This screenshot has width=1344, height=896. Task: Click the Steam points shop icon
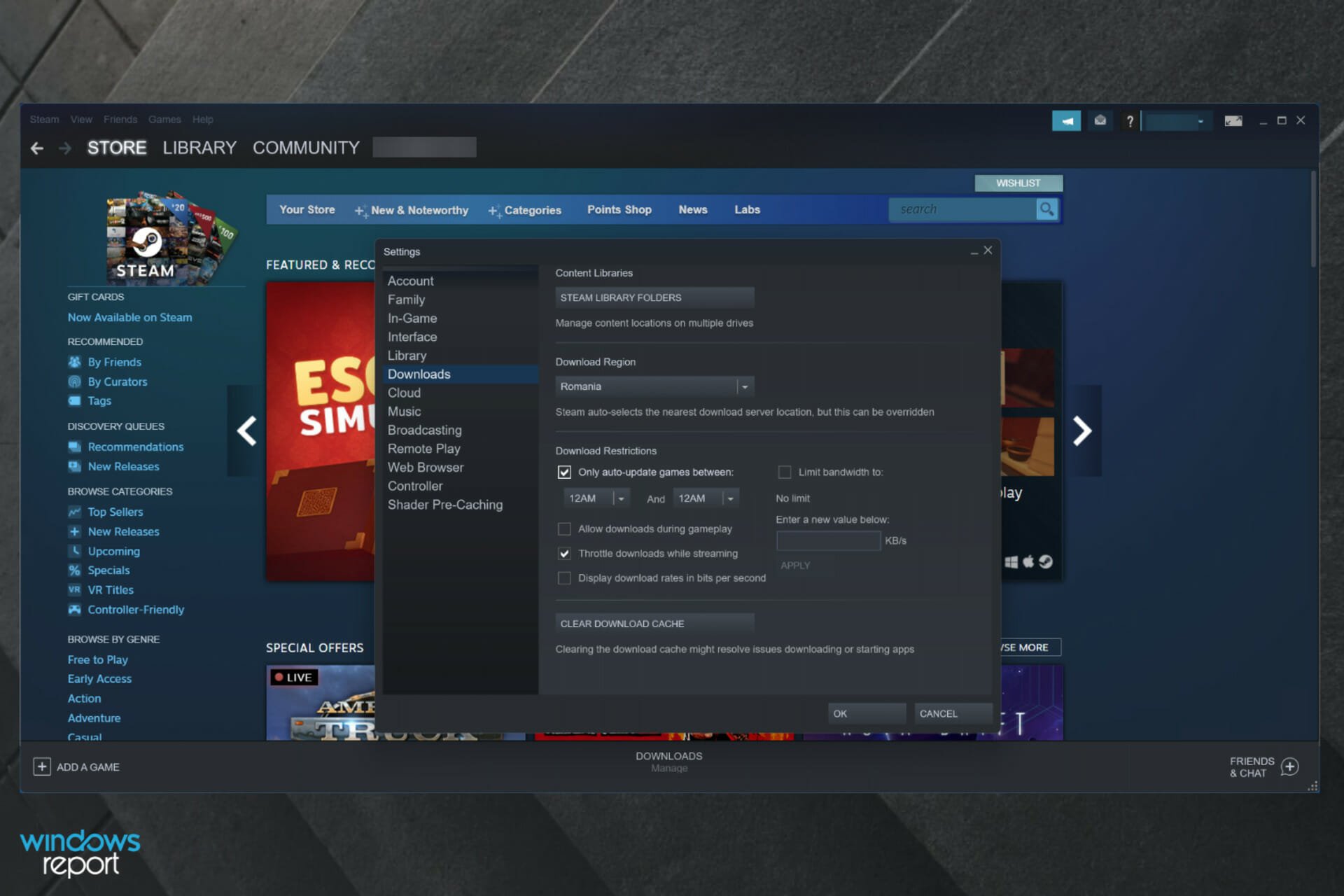[619, 208]
